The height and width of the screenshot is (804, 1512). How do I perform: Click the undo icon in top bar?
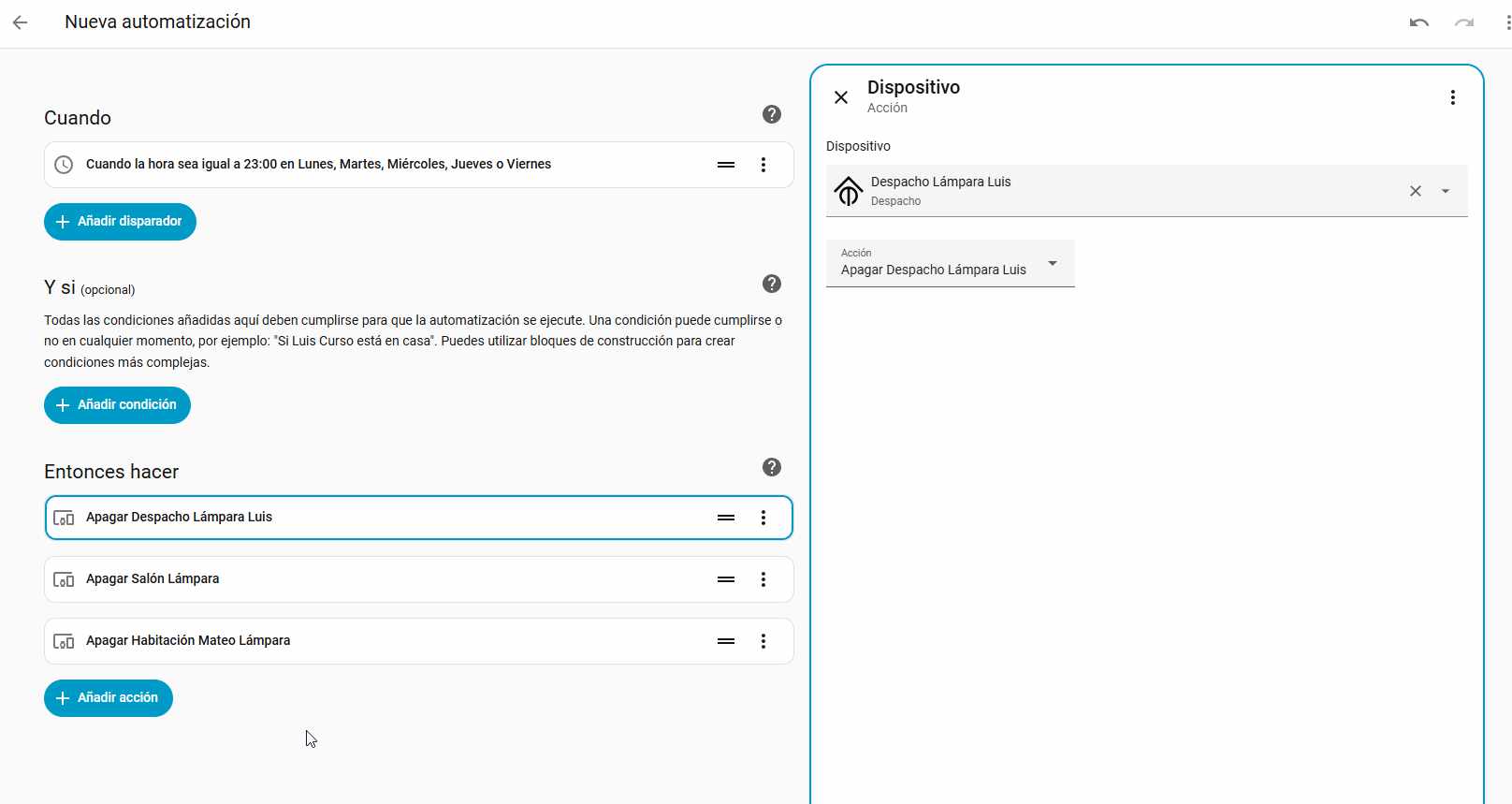[1418, 22]
